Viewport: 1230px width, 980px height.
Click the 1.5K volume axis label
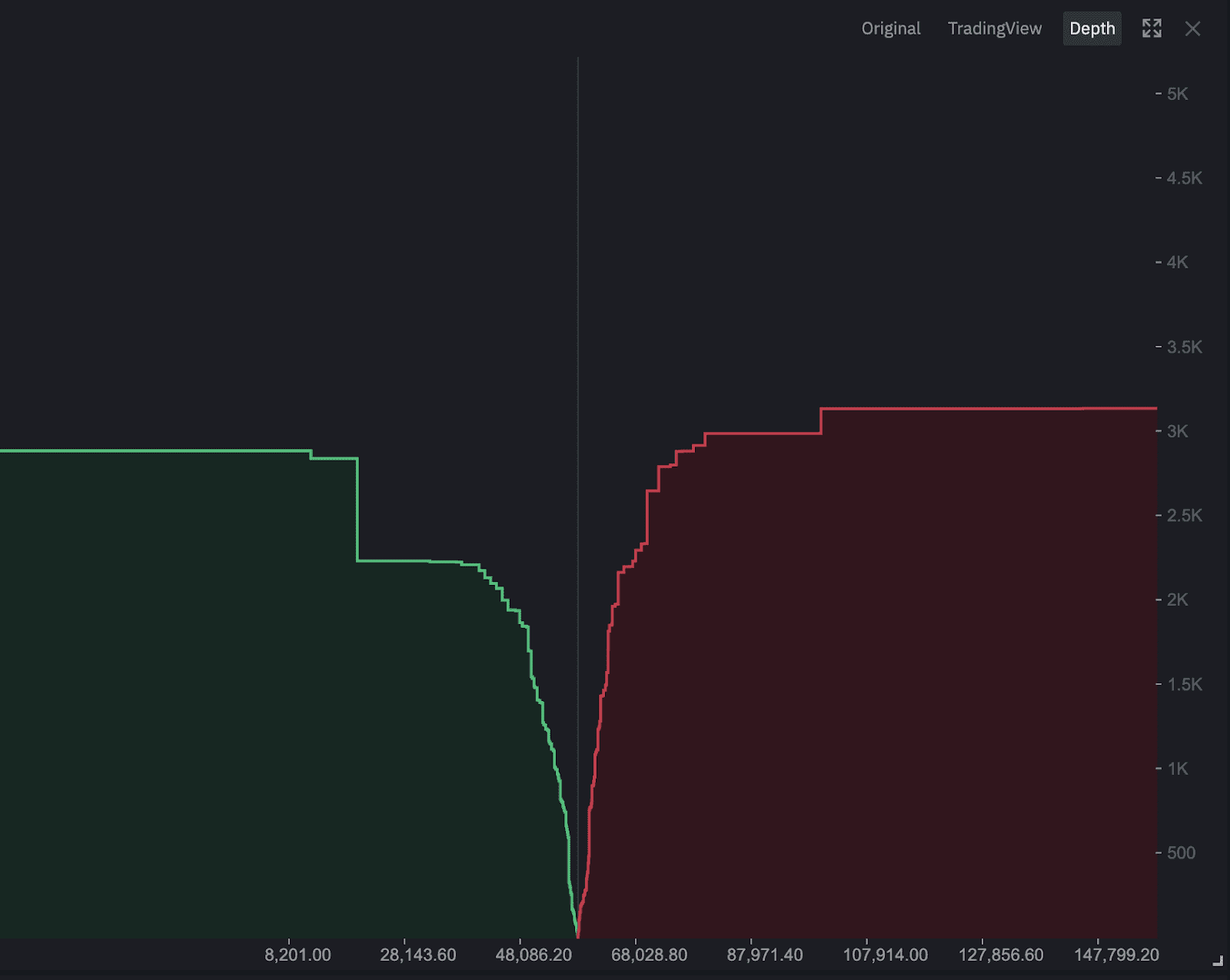click(x=1184, y=684)
